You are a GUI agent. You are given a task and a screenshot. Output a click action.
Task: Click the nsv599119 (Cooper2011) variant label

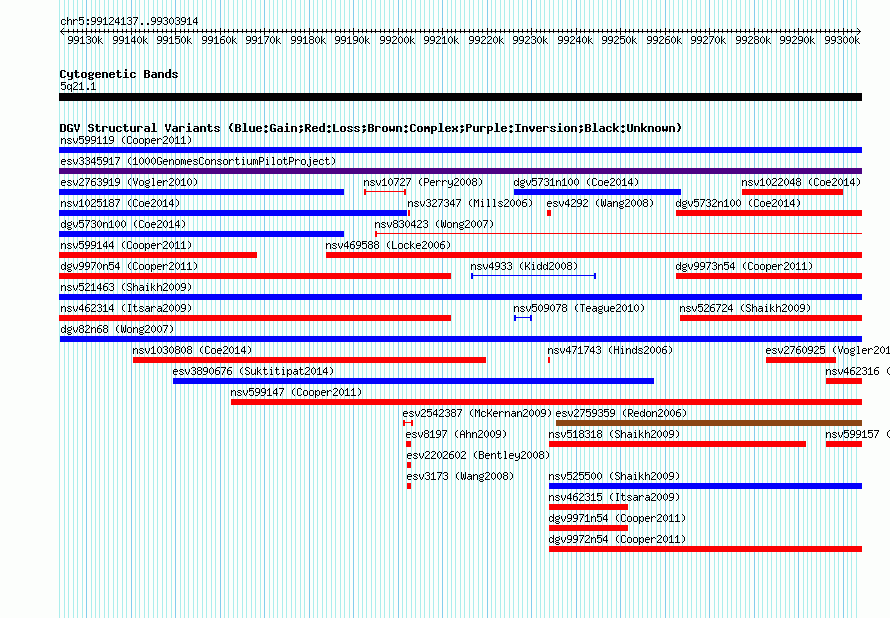126,140
